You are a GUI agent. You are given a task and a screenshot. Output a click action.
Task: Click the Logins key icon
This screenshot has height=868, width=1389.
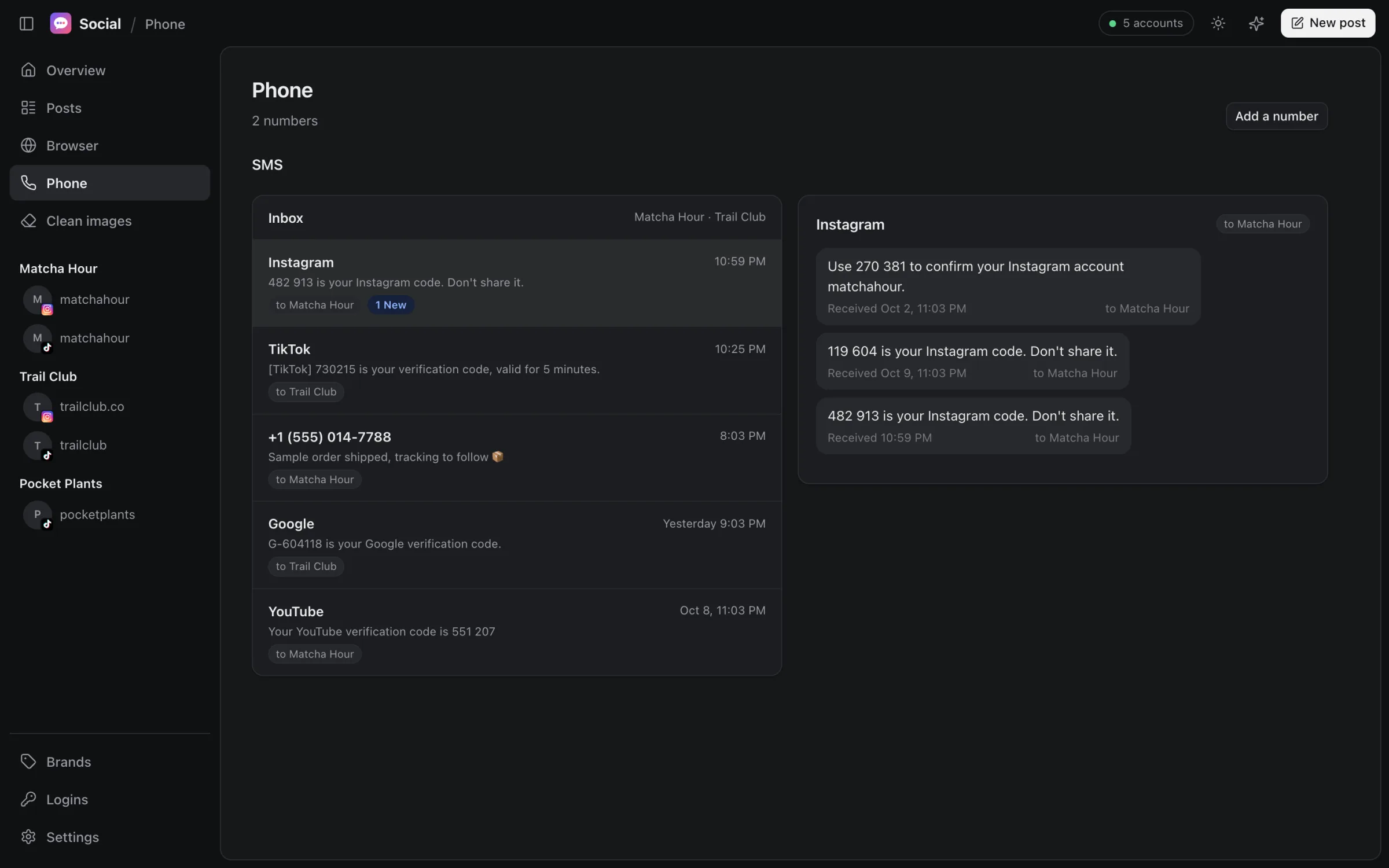coord(28,799)
